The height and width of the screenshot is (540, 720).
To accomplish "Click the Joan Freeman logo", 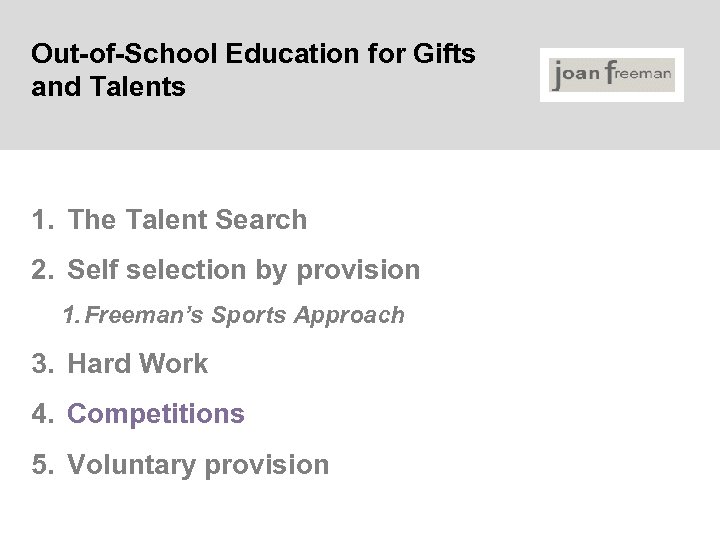I will tap(612, 75).
